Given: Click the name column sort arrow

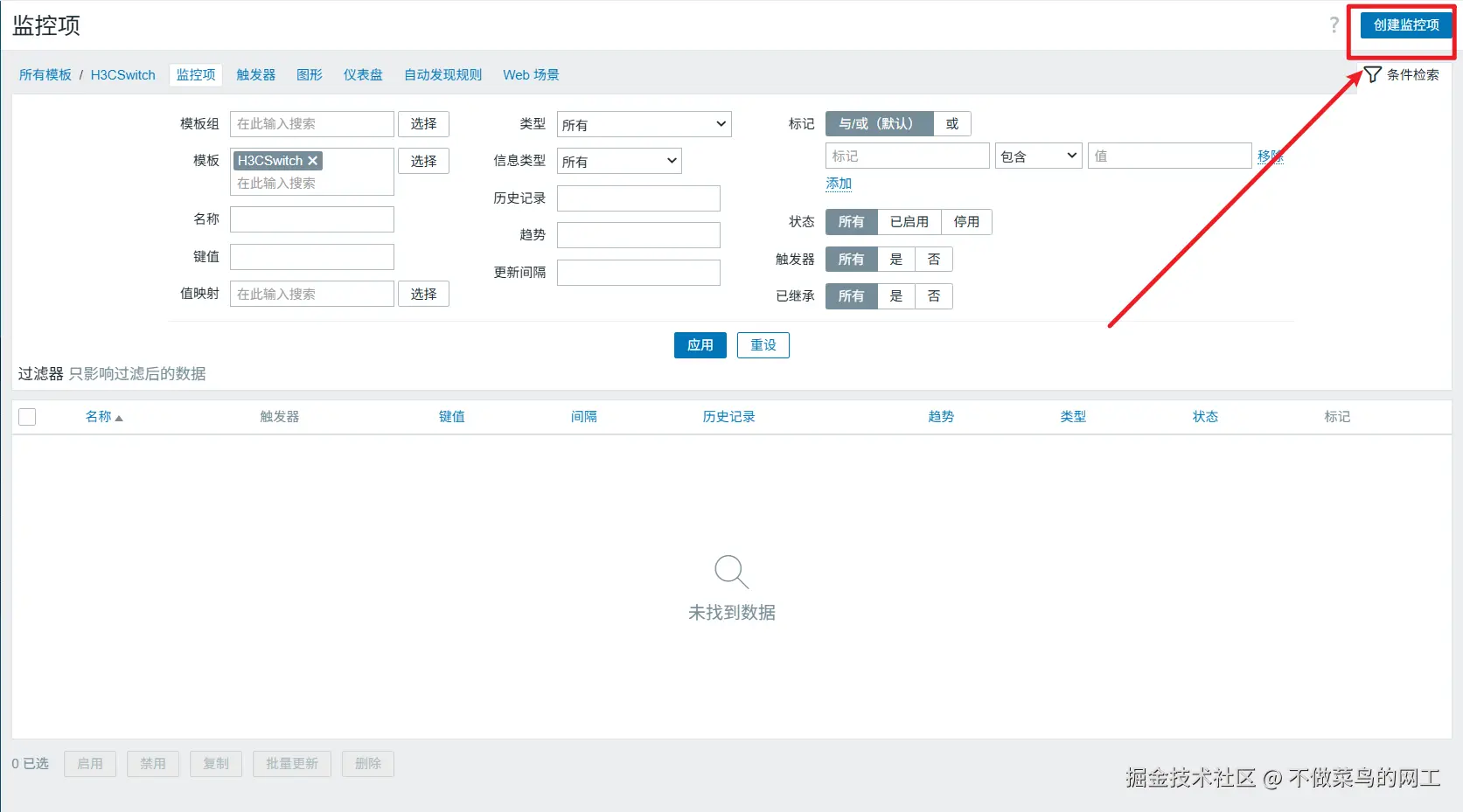Looking at the screenshot, I should (x=119, y=418).
